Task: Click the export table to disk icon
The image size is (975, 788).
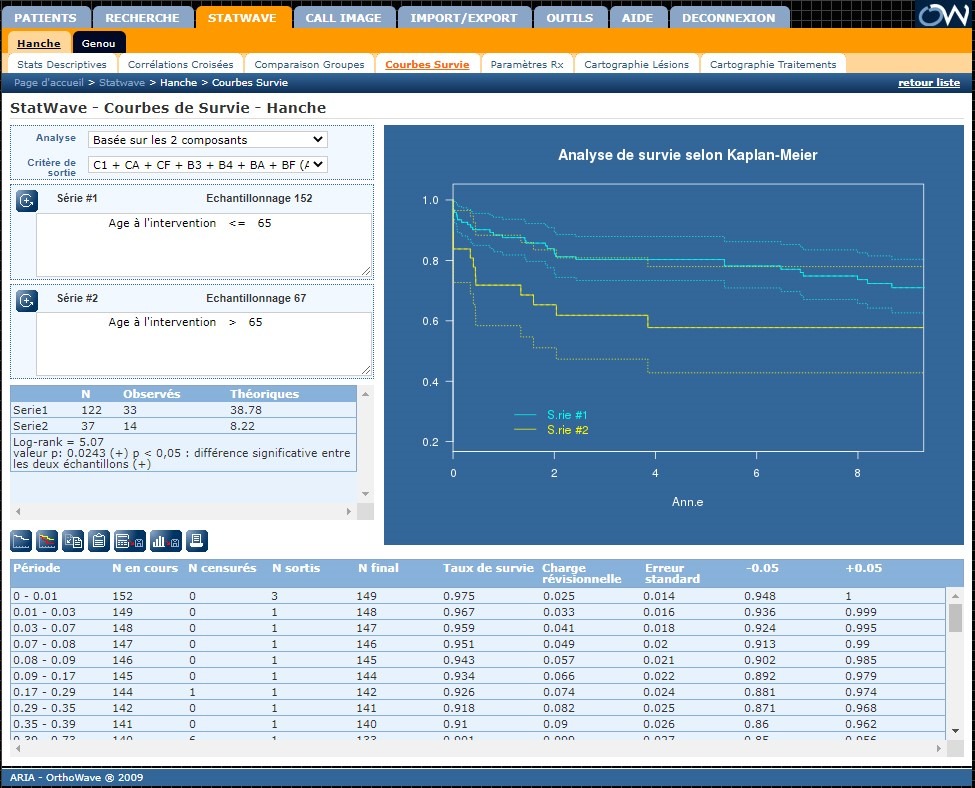Action: (130, 541)
